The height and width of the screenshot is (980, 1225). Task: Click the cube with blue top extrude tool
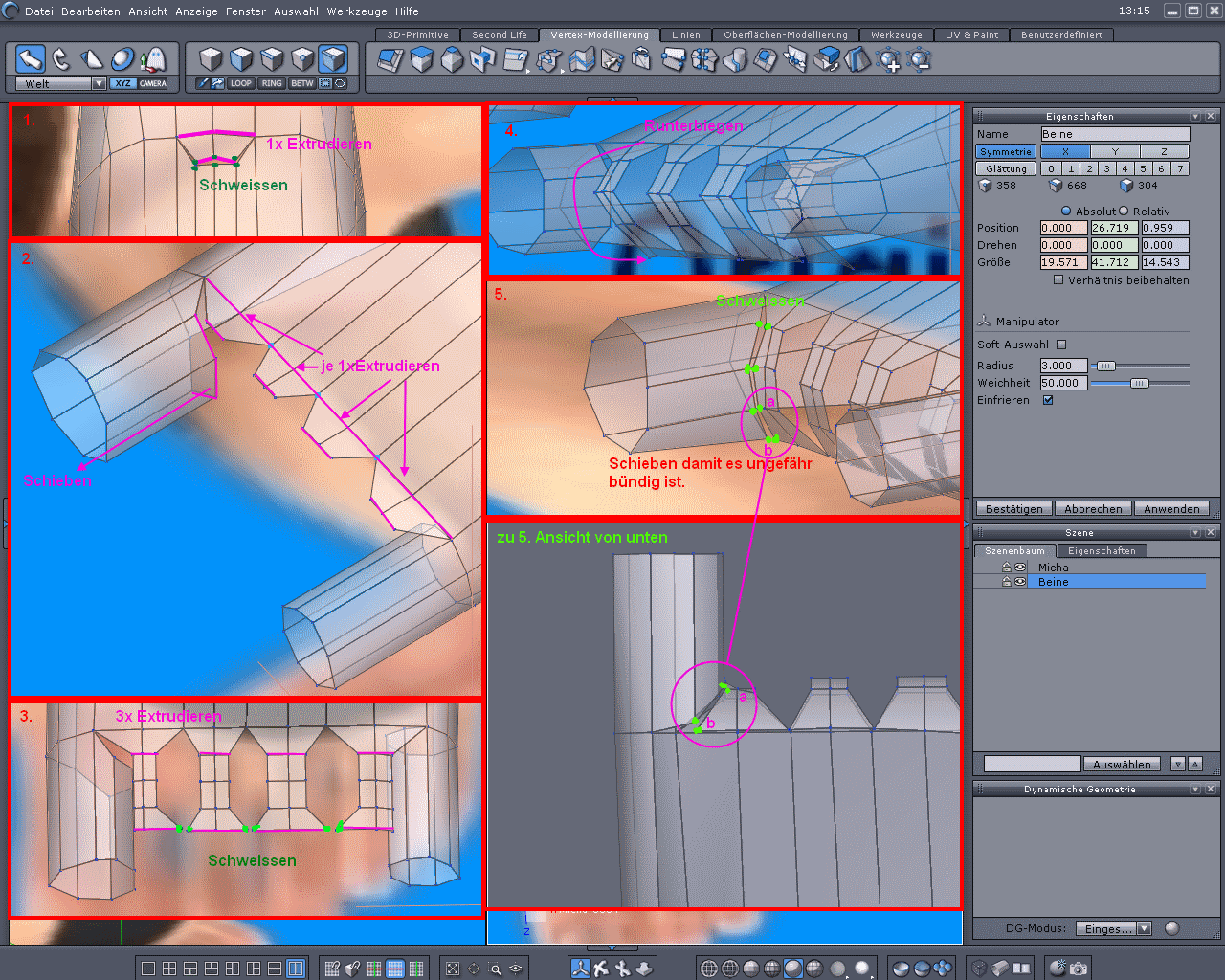click(x=422, y=60)
